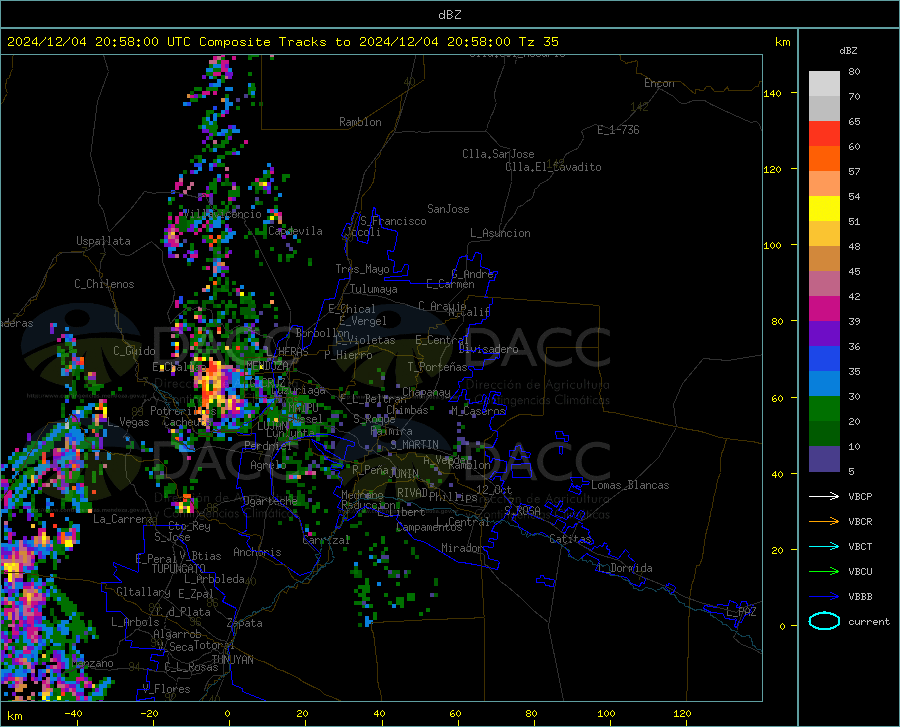The image size is (900, 727).
Task: Click the 'Encon' label in the top right
Action: point(659,83)
